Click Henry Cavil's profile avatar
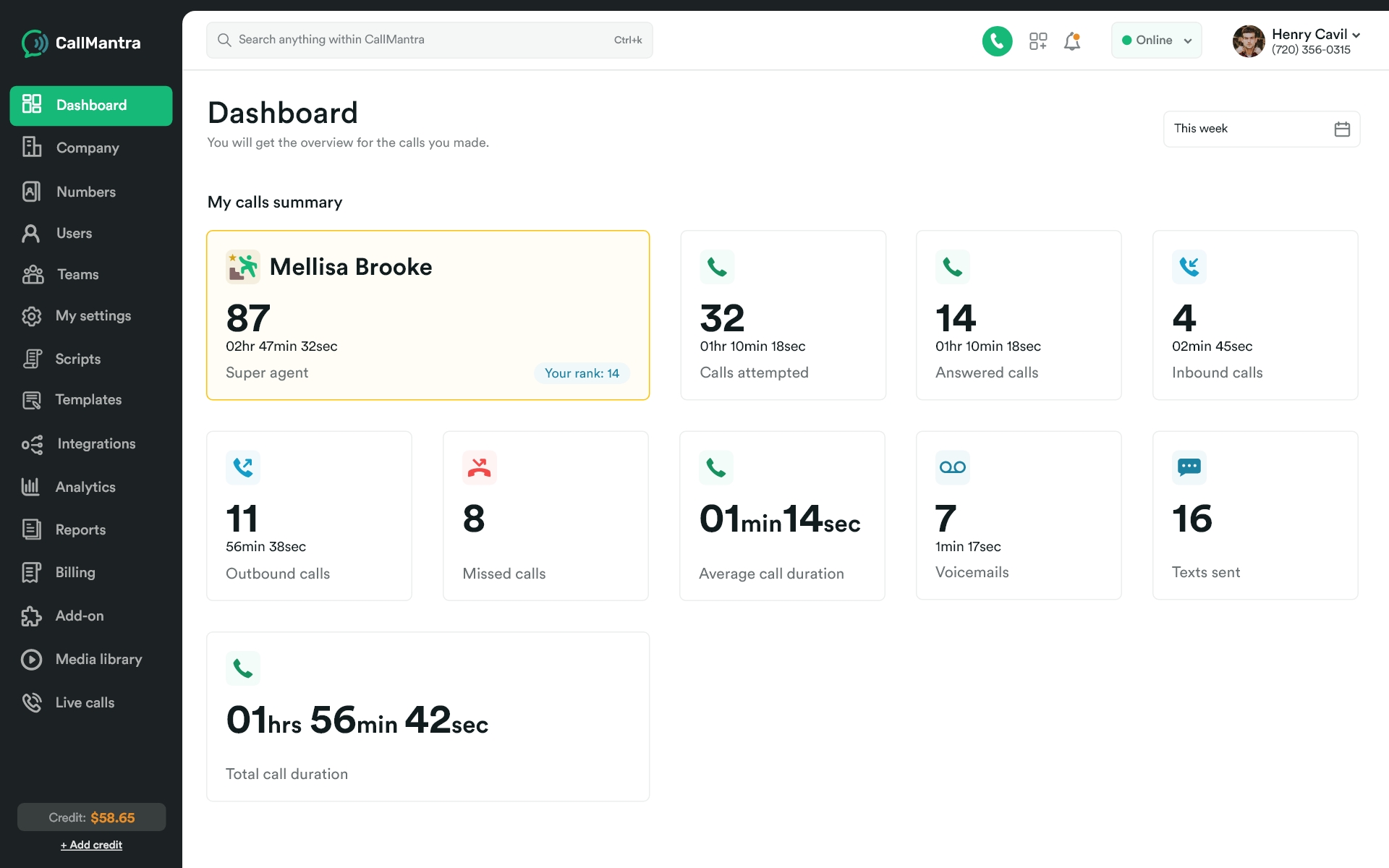 (x=1248, y=41)
